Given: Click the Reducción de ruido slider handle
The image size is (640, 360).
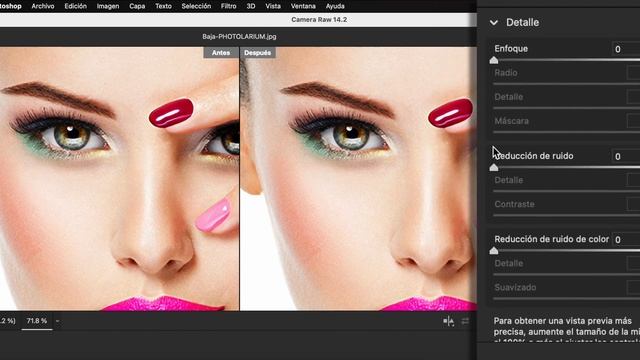Looking at the screenshot, I should tap(494, 167).
